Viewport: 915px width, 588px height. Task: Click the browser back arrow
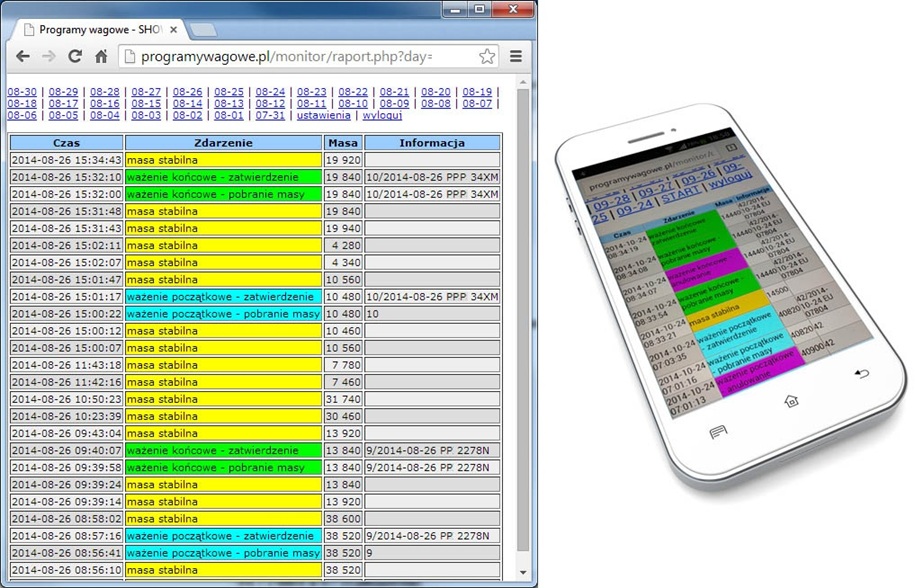(22, 57)
